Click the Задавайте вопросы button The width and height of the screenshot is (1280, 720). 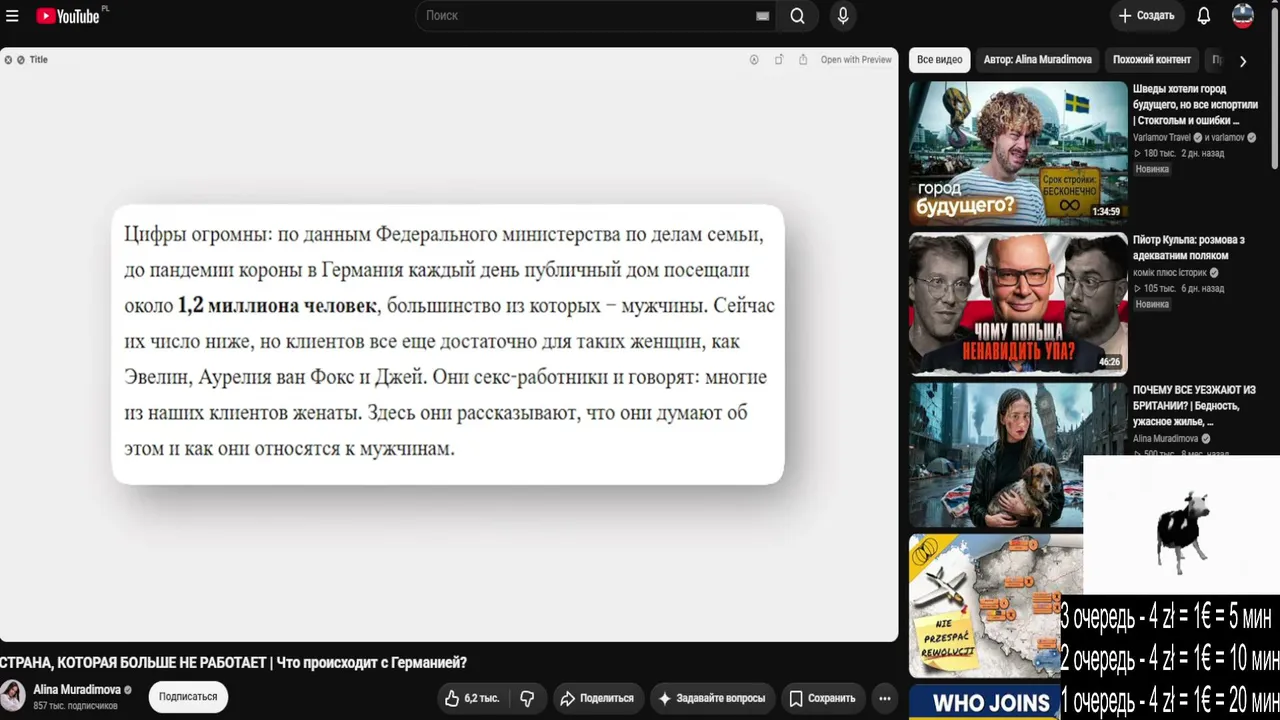tap(712, 698)
